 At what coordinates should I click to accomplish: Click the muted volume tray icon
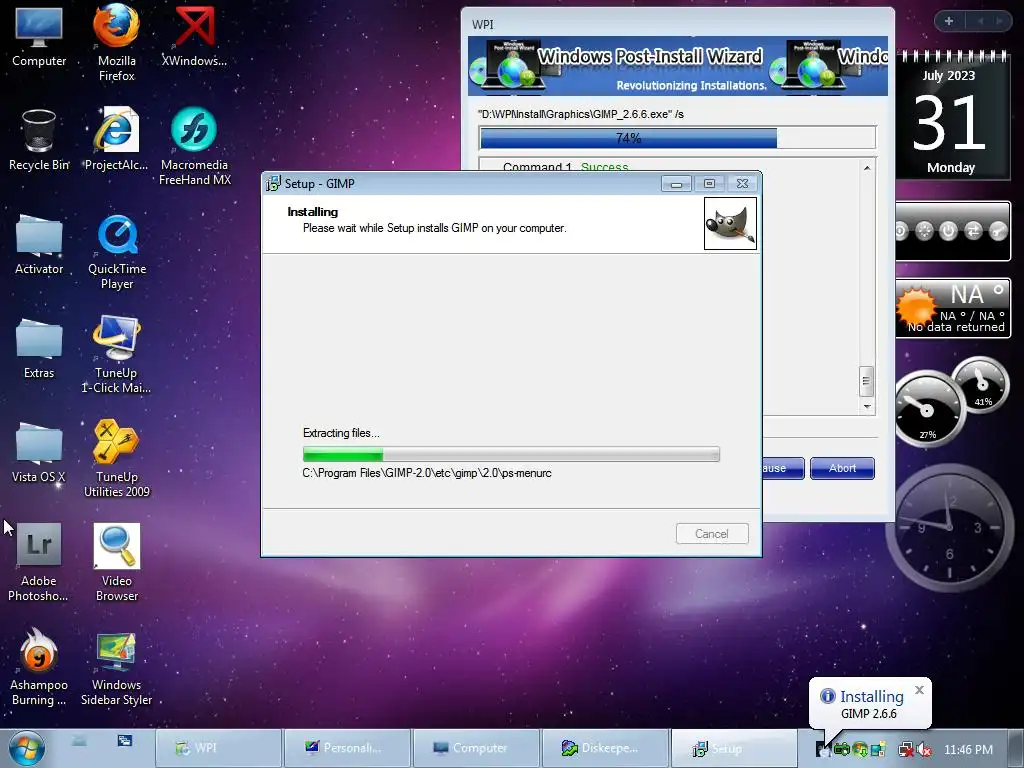point(924,750)
